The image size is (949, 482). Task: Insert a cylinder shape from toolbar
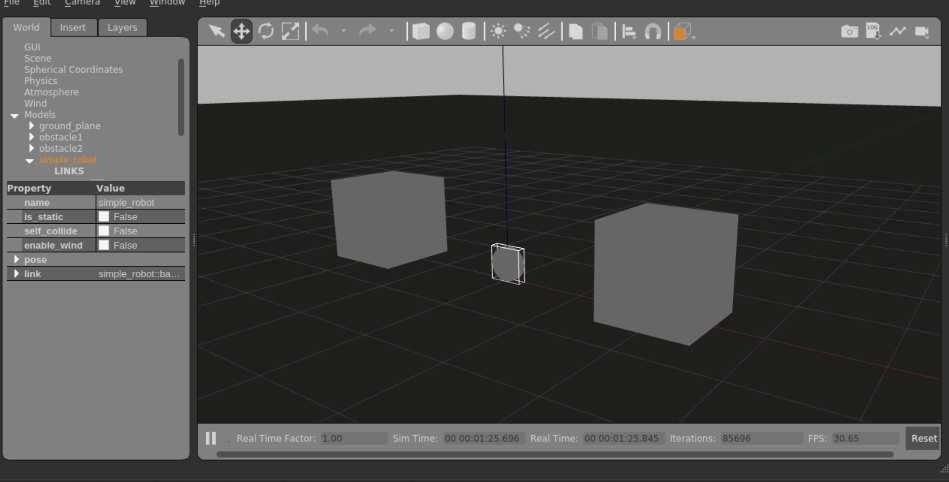[x=469, y=31]
